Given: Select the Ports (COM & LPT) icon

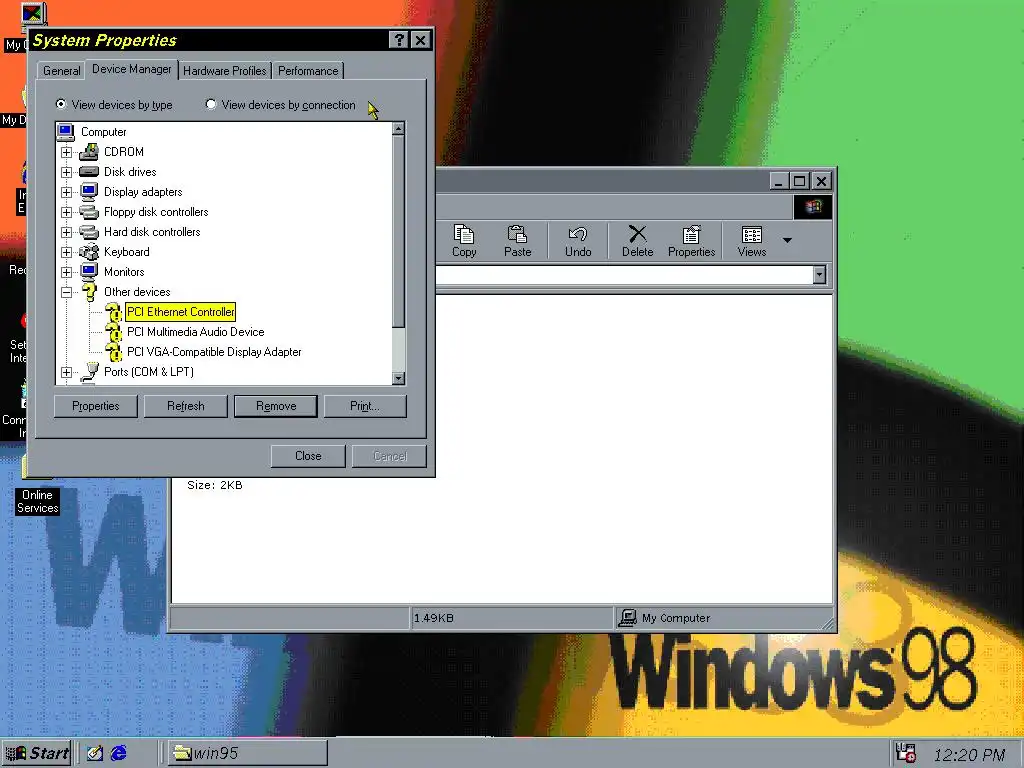Looking at the screenshot, I should pos(89,372).
